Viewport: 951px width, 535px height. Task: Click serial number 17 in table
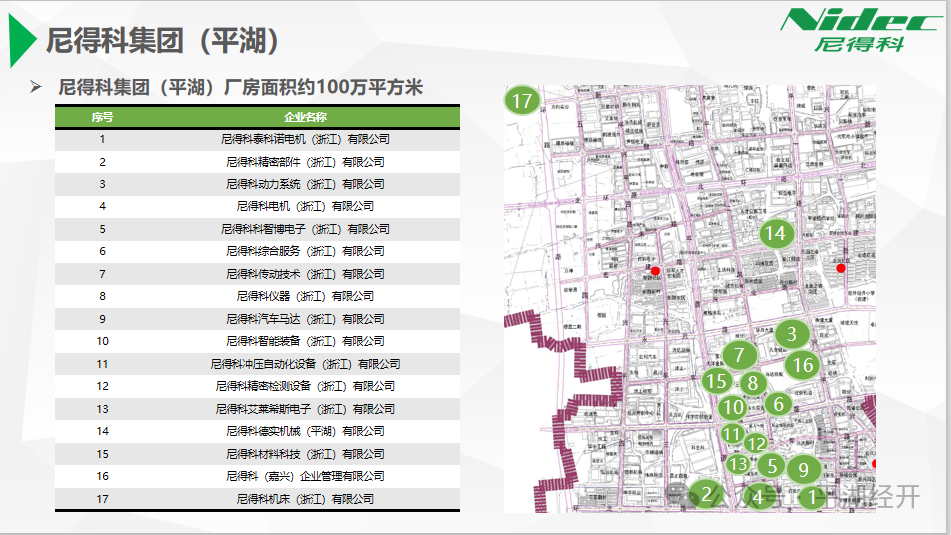click(102, 499)
